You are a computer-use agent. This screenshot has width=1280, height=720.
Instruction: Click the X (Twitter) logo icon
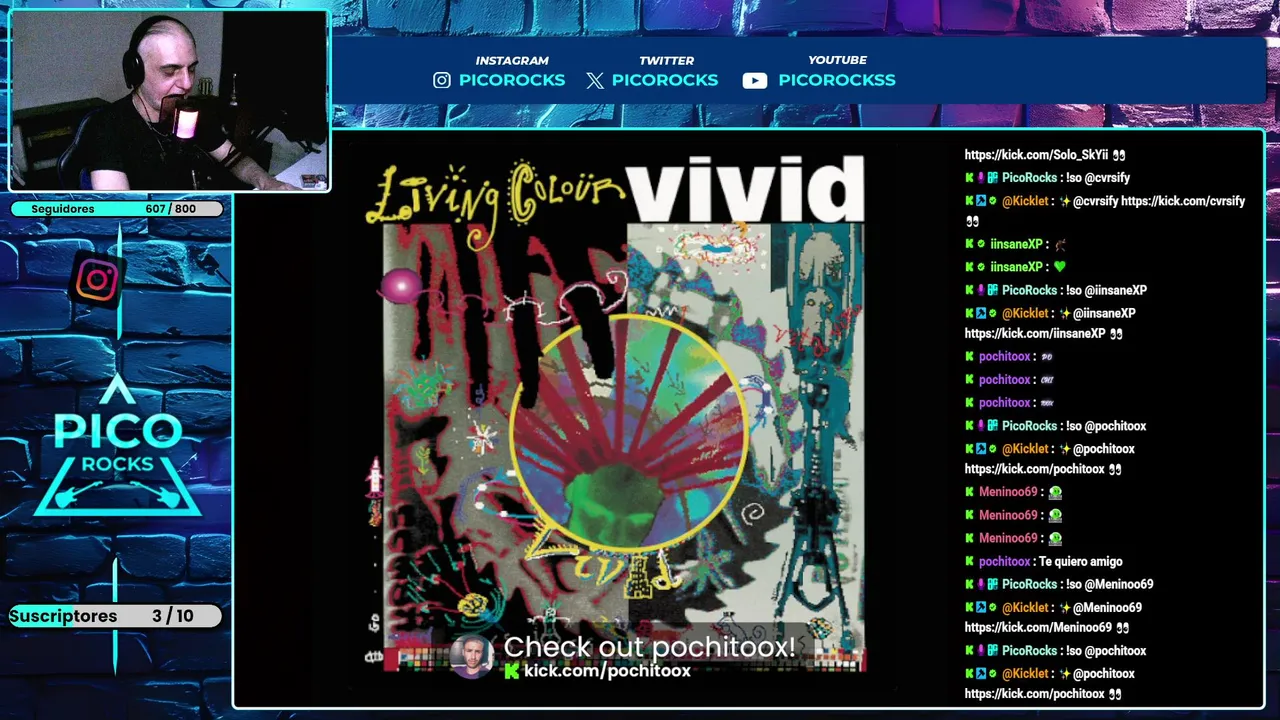click(595, 80)
